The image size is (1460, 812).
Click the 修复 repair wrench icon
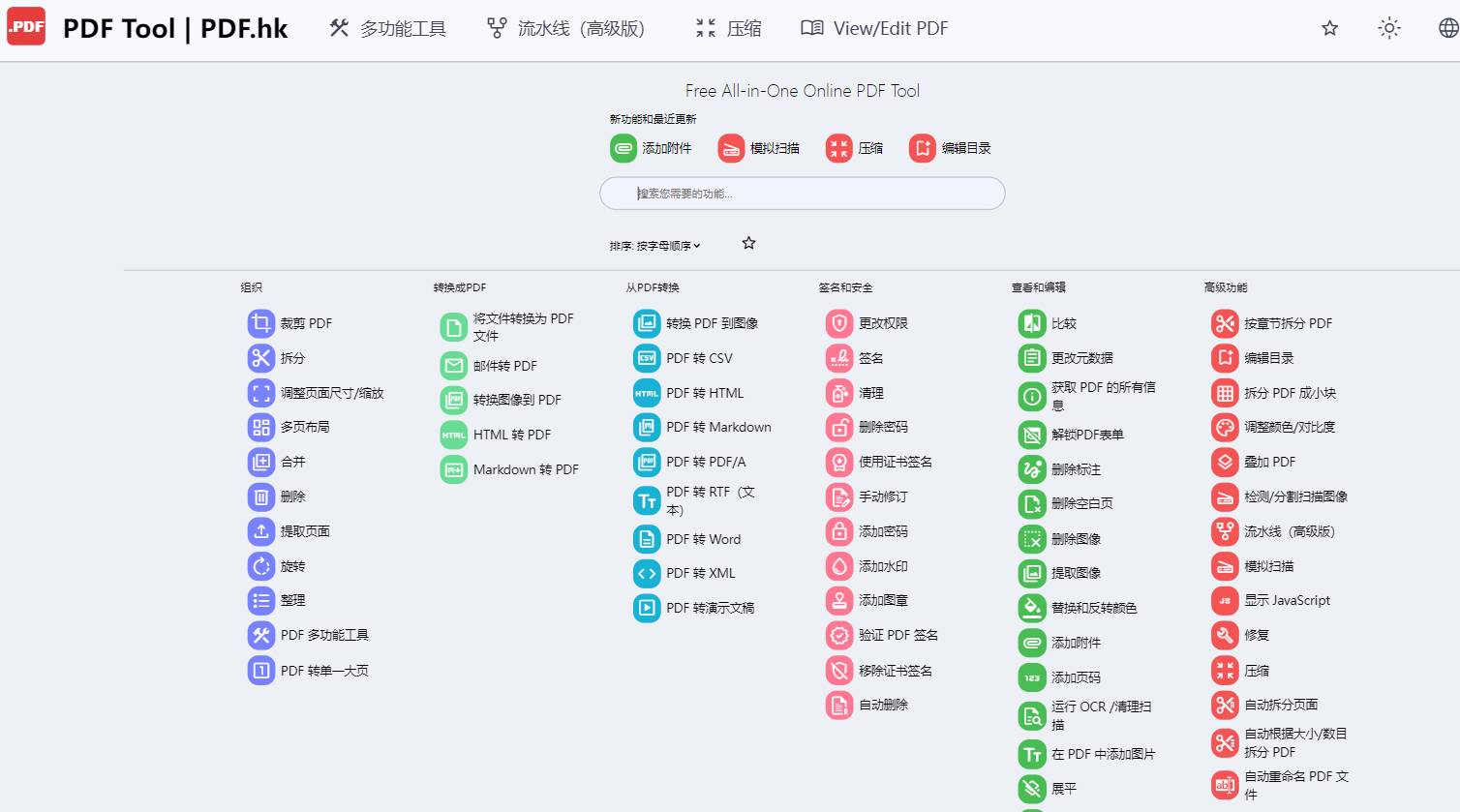coord(1225,636)
